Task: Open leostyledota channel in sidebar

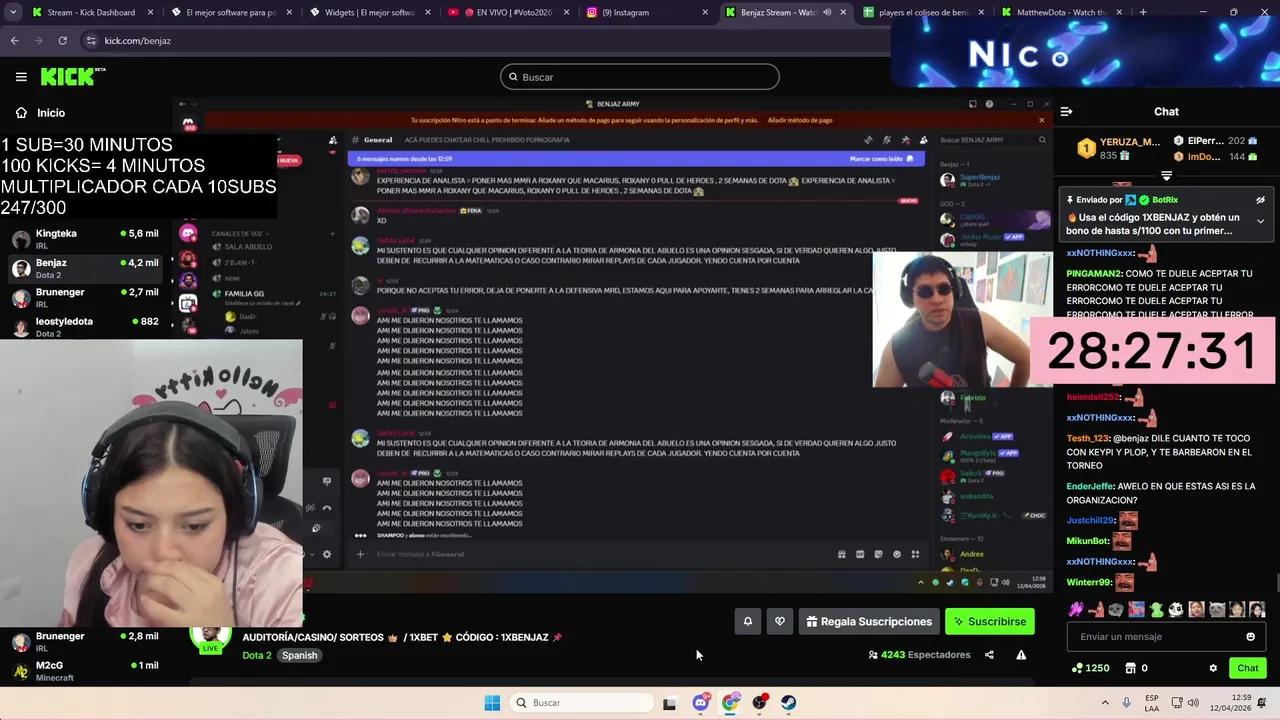Action: [85, 327]
